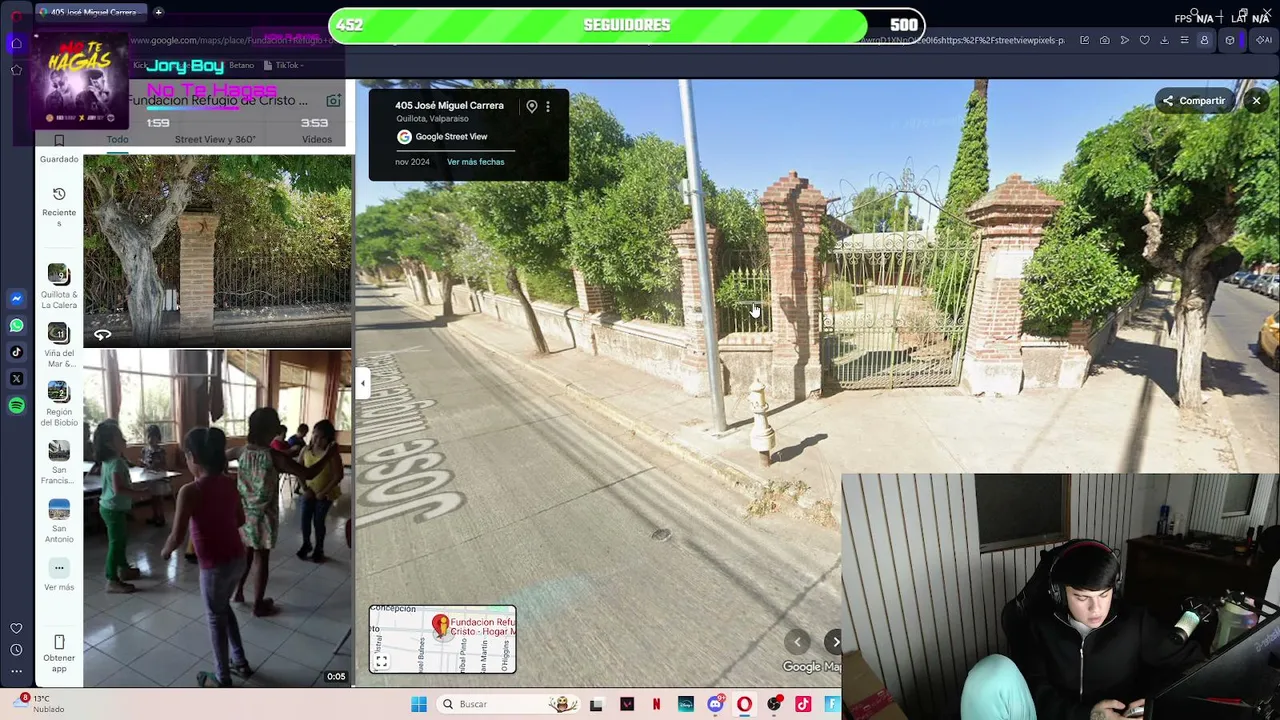Open Netflix from the taskbar
The height and width of the screenshot is (720, 1280).
point(656,704)
